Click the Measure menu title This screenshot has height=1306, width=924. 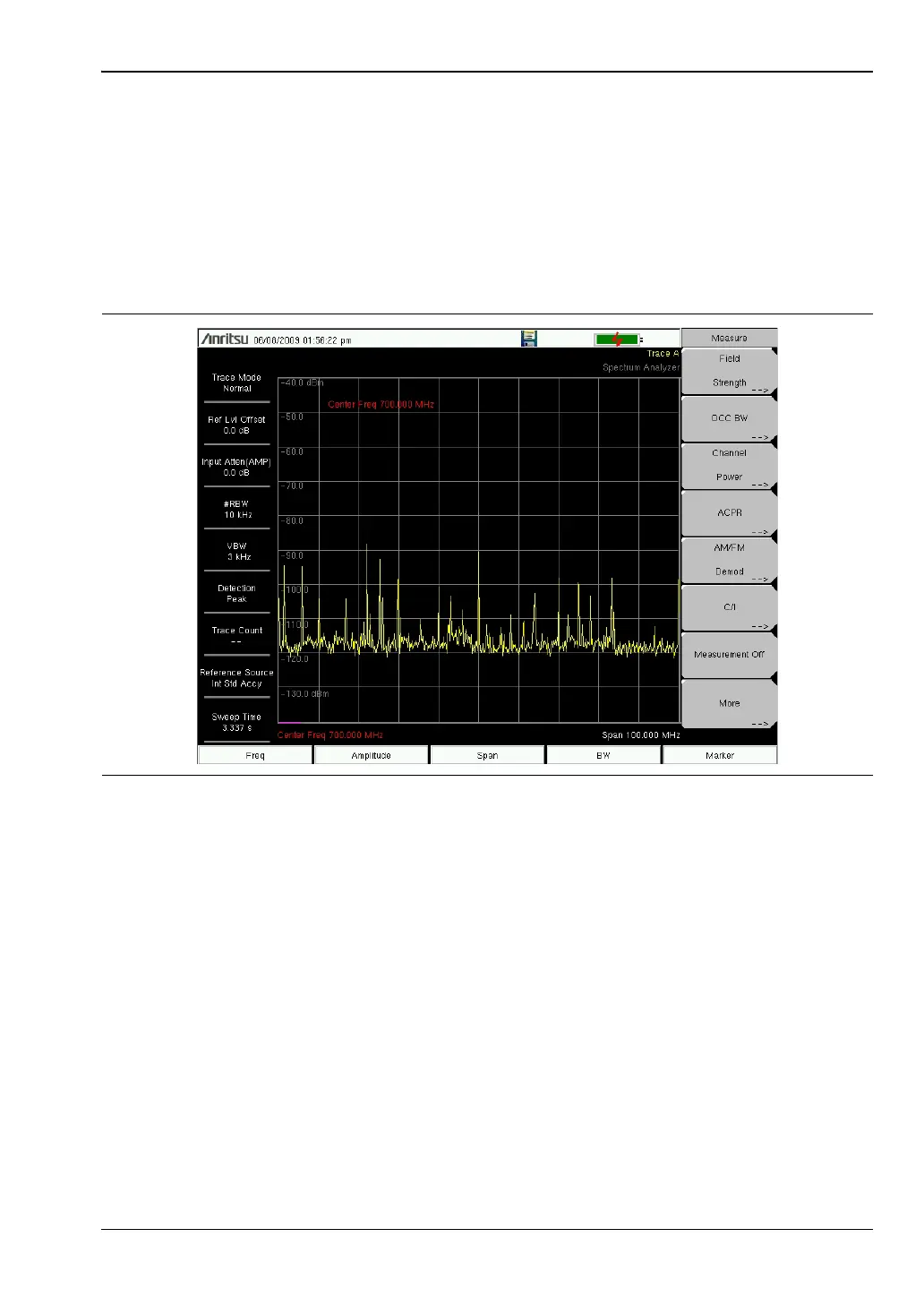coord(729,338)
